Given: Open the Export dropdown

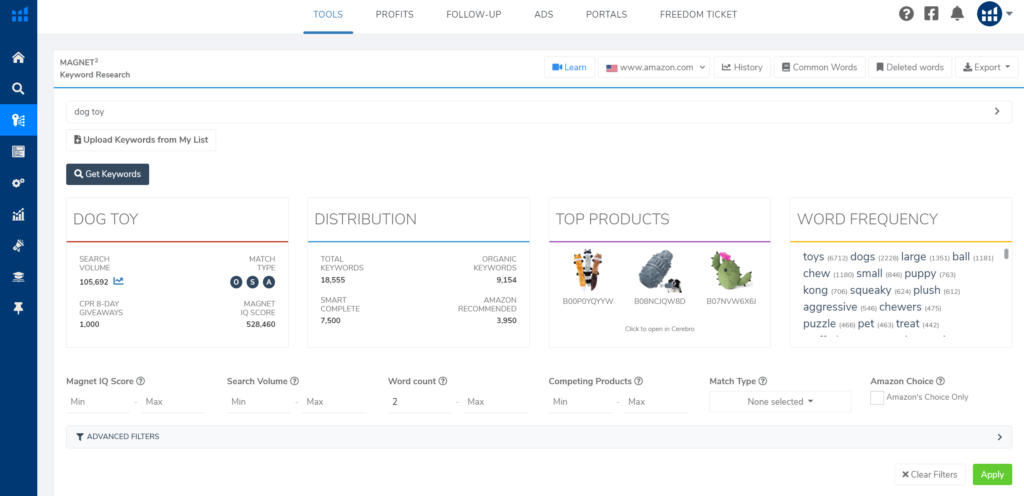Looking at the screenshot, I should click(986, 67).
